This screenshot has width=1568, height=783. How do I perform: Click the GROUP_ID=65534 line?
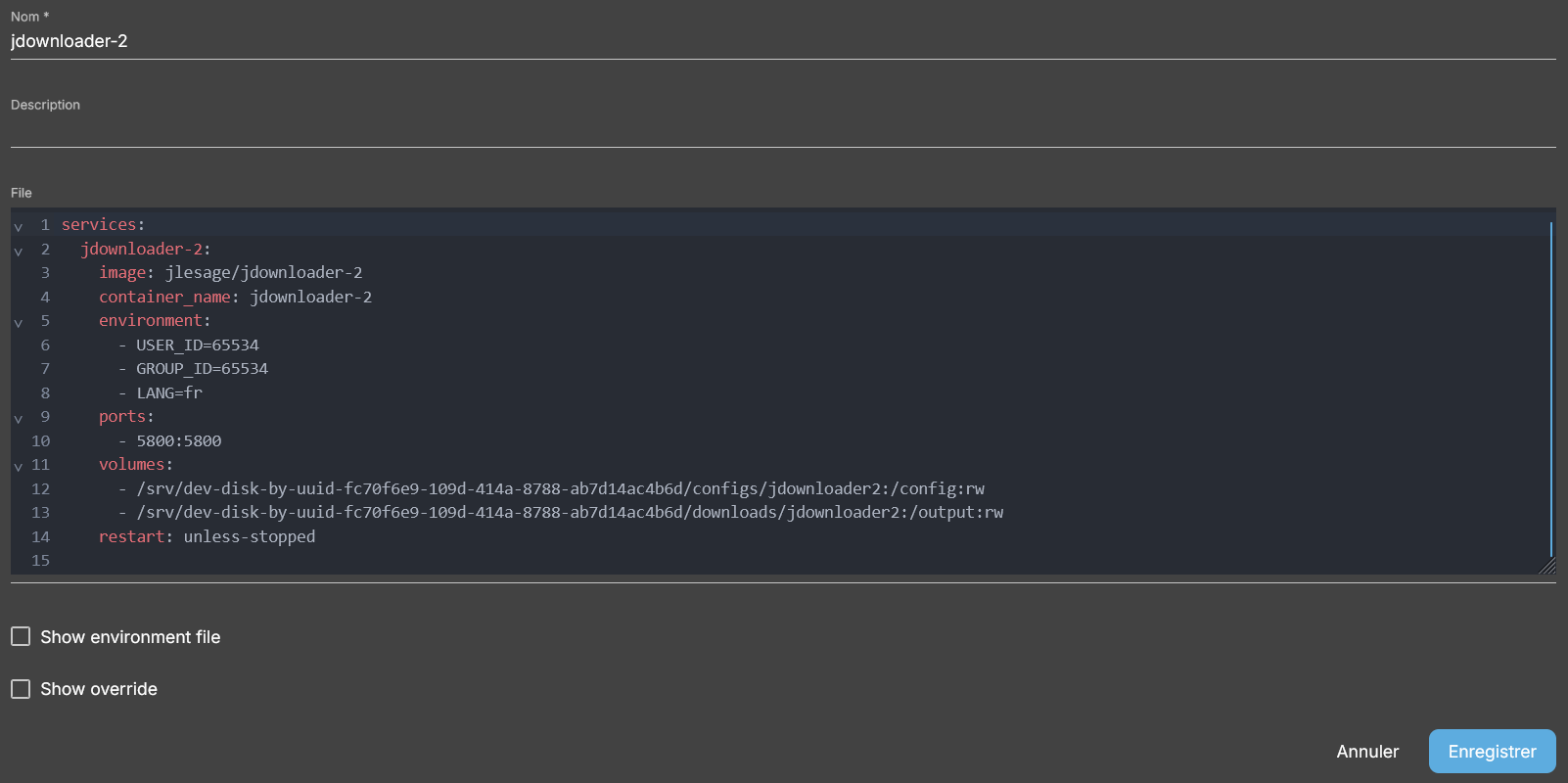(193, 369)
